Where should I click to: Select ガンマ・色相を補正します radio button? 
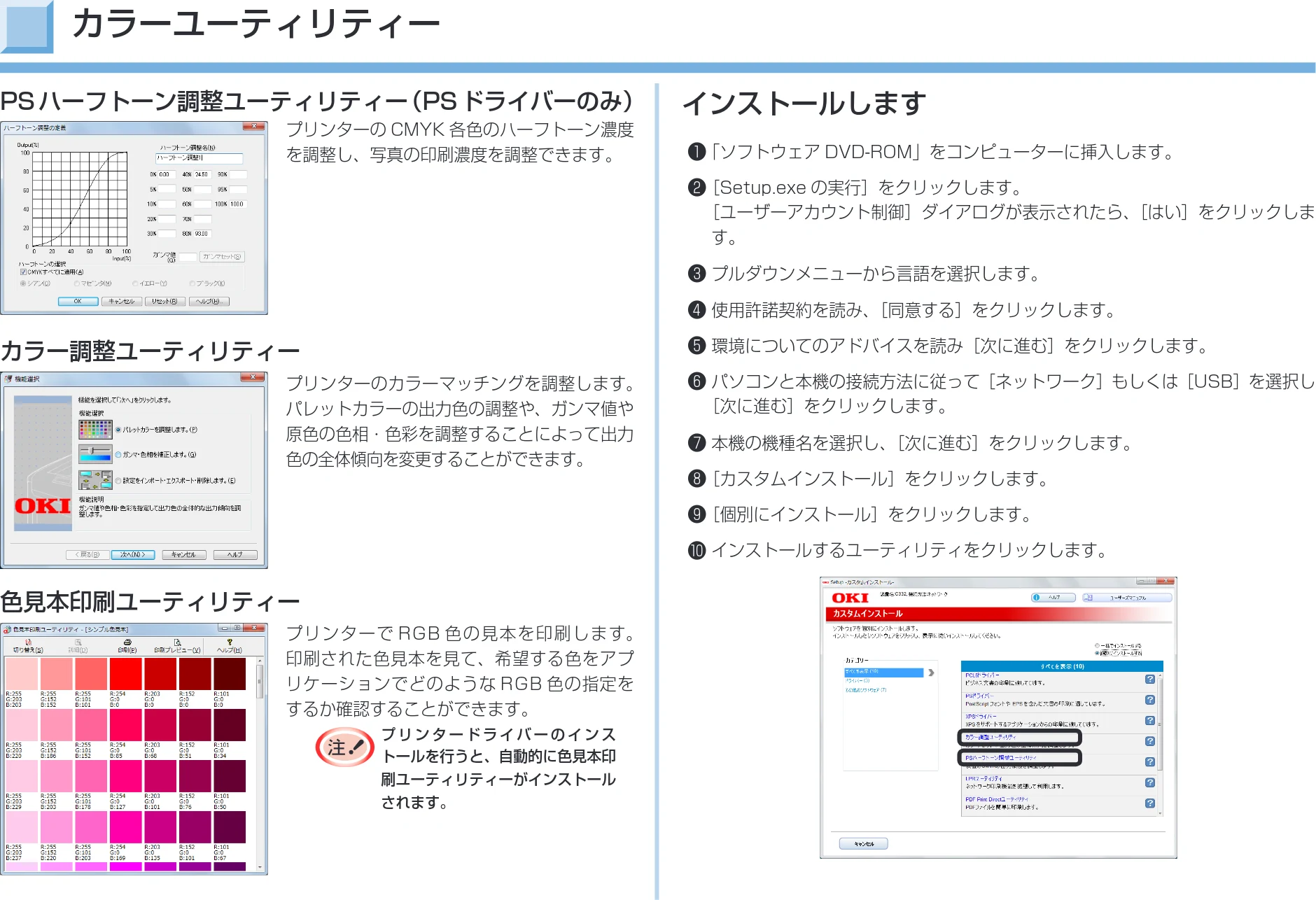click(118, 455)
